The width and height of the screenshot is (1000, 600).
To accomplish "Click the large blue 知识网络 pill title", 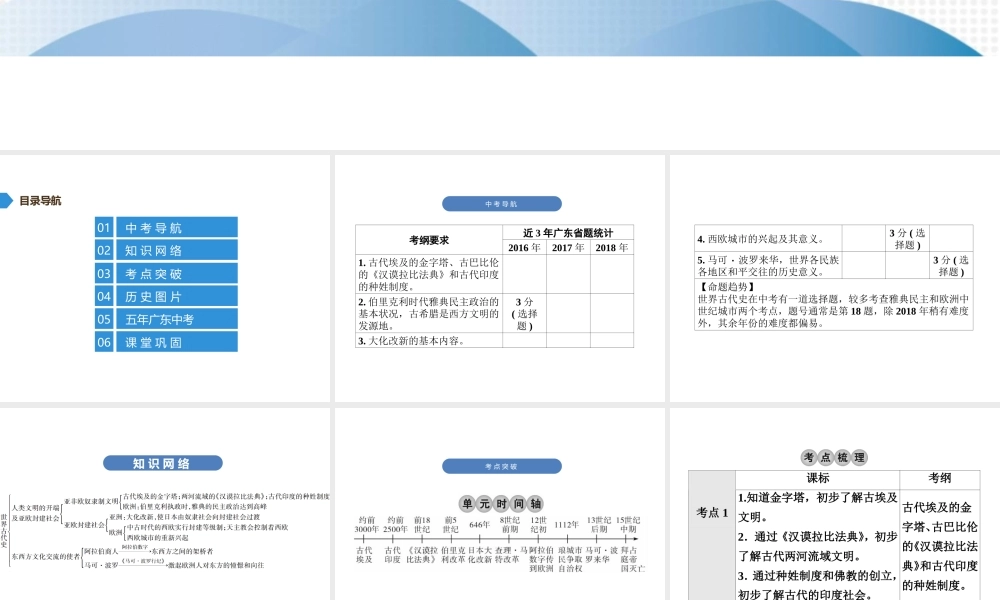I will click(x=163, y=464).
